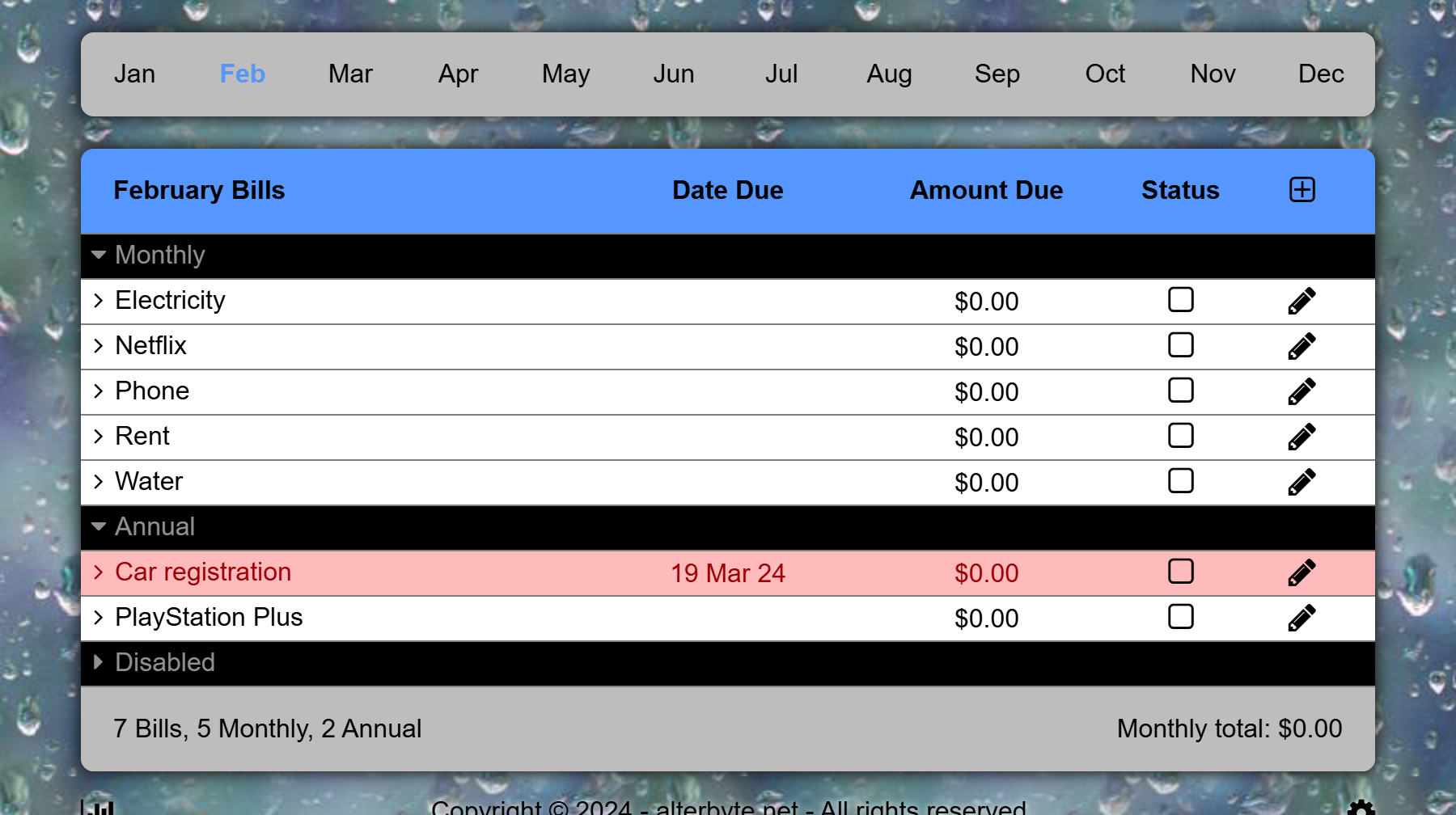
Task: Click the Car registration due date
Action: point(727,573)
